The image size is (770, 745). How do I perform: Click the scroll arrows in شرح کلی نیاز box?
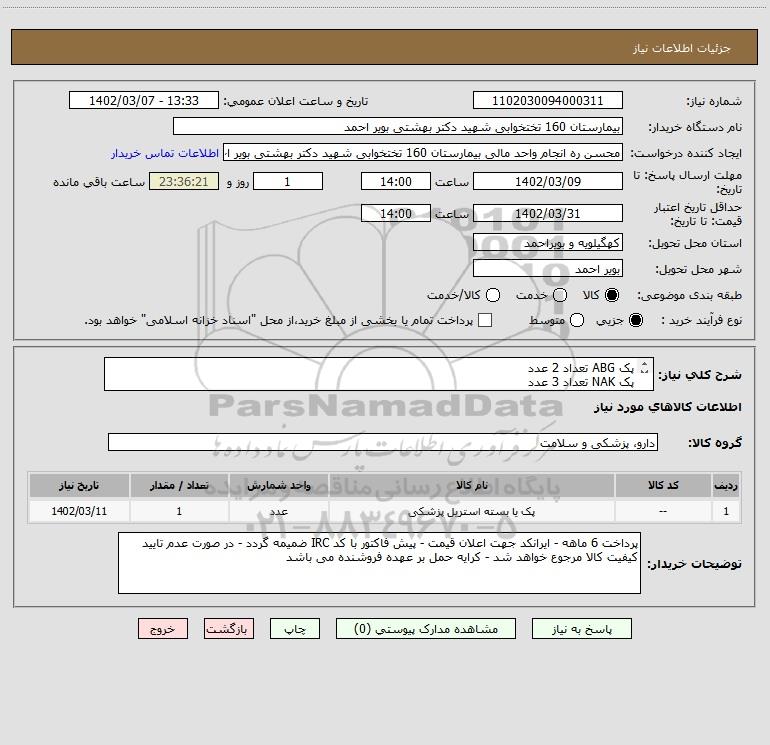tap(645, 367)
